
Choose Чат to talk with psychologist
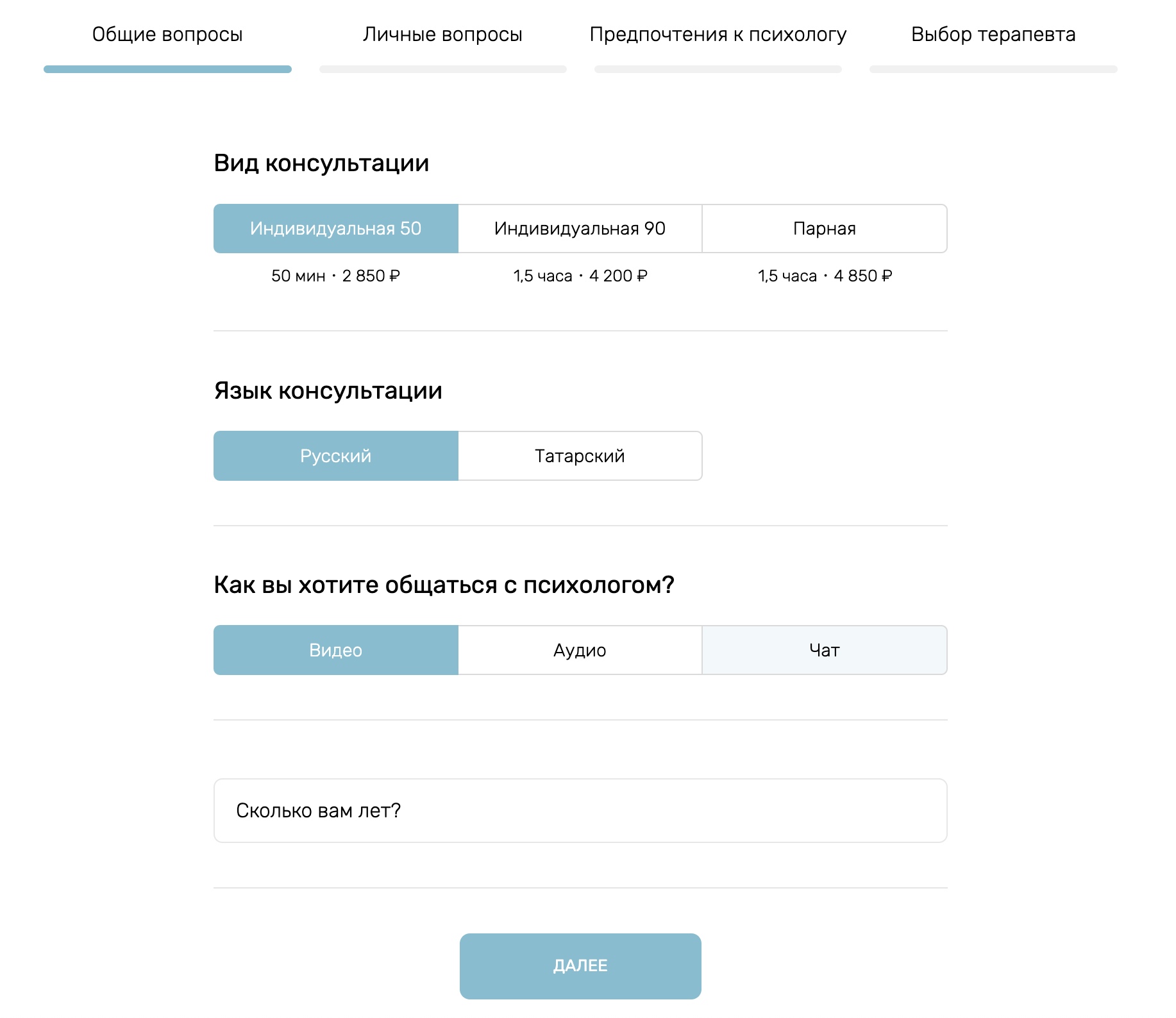tap(825, 650)
